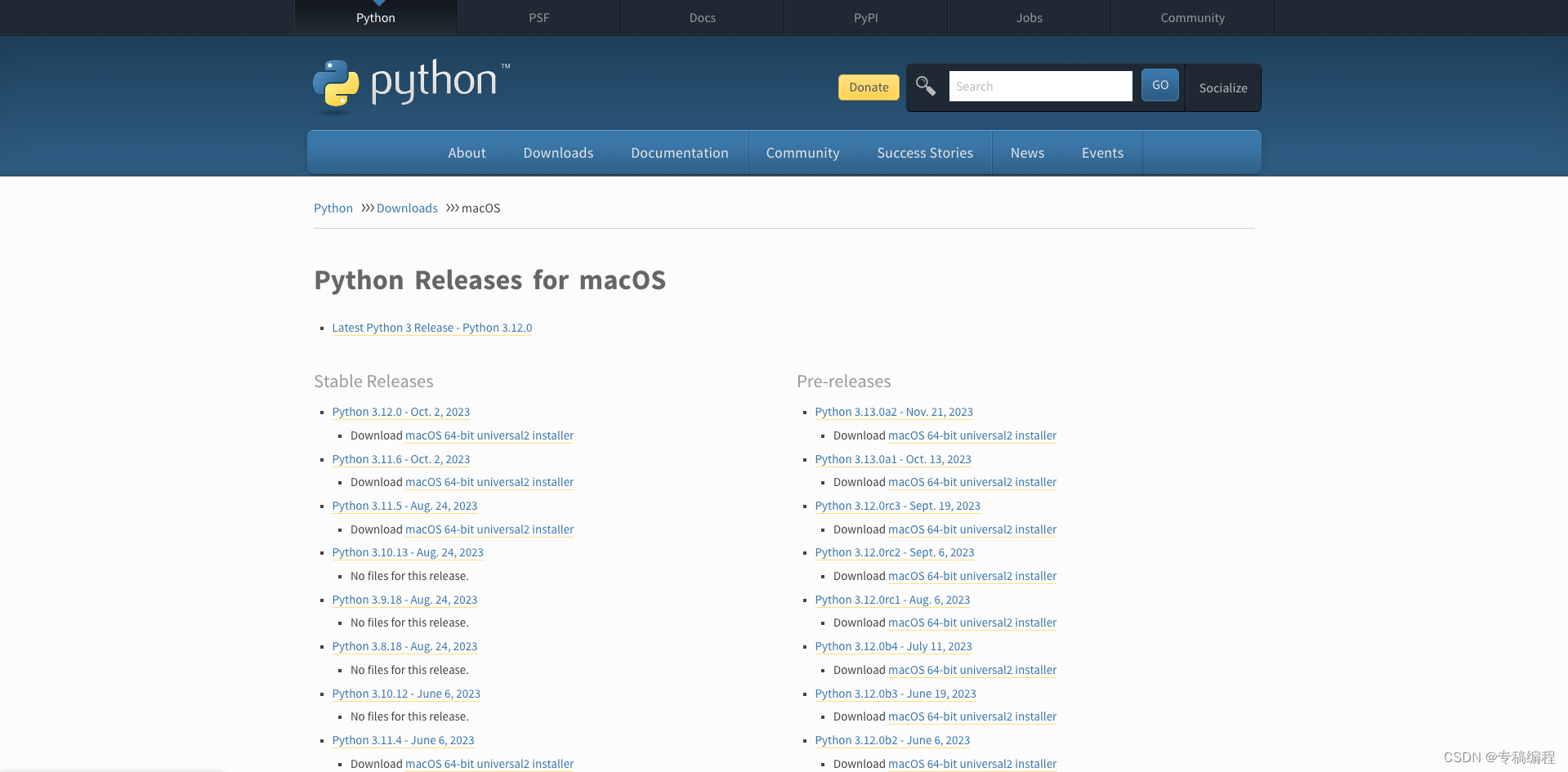Open the About navigation menu
Image resolution: width=1568 pixels, height=772 pixels.
(x=467, y=153)
